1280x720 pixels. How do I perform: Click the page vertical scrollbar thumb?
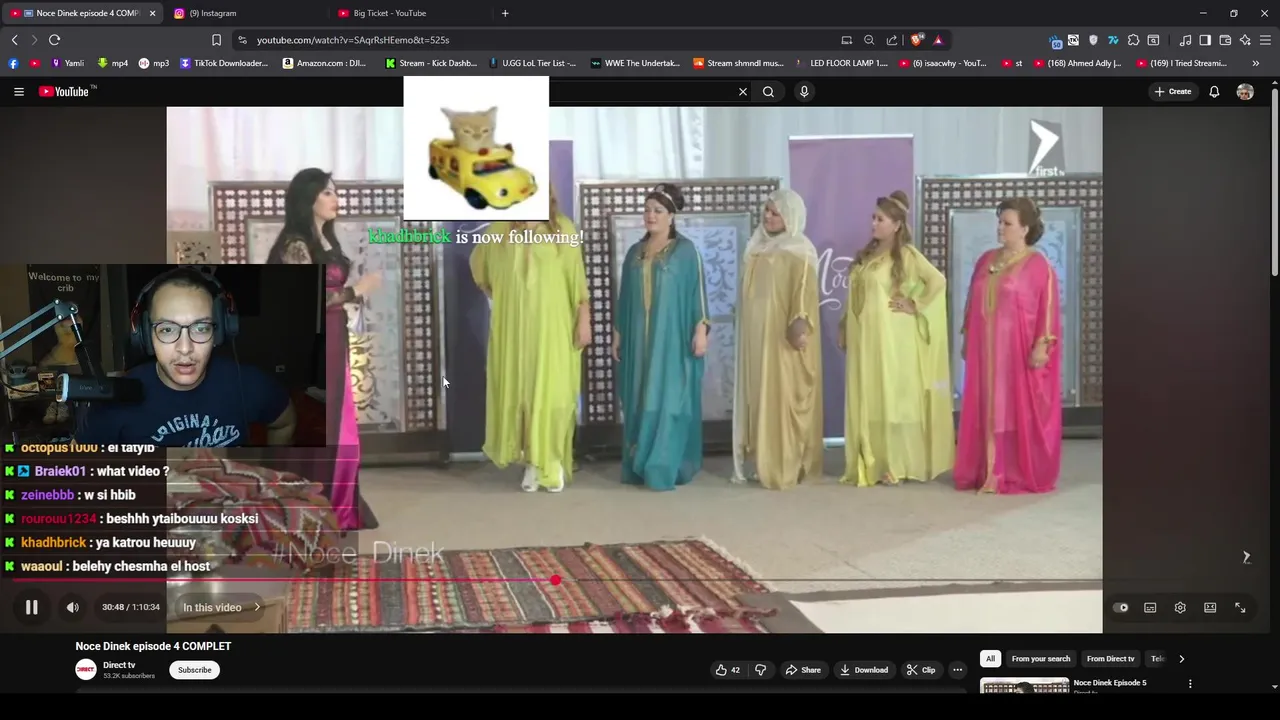(1274, 180)
